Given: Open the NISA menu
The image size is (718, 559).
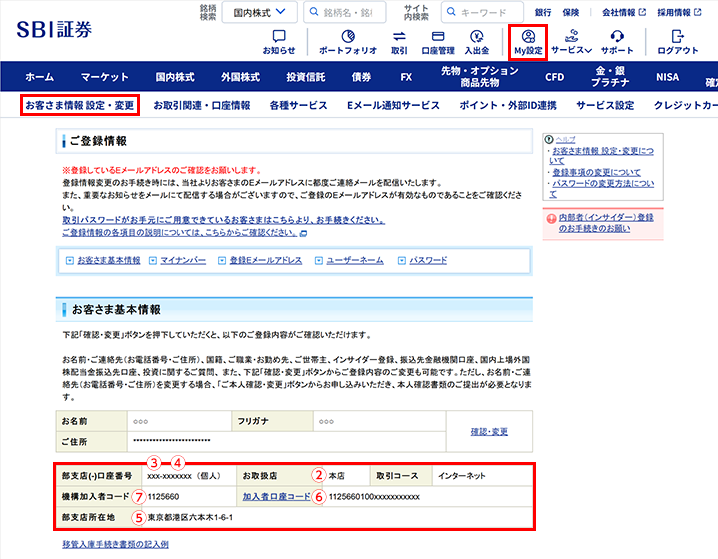Looking at the screenshot, I should [667, 77].
